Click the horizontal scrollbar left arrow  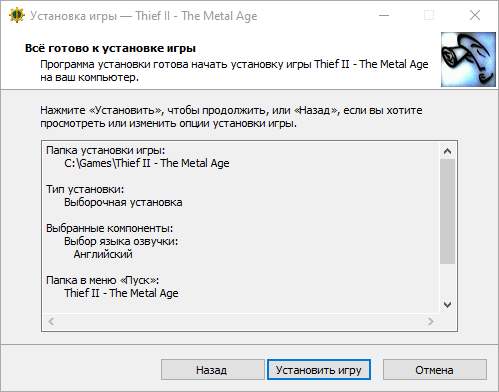point(51,322)
